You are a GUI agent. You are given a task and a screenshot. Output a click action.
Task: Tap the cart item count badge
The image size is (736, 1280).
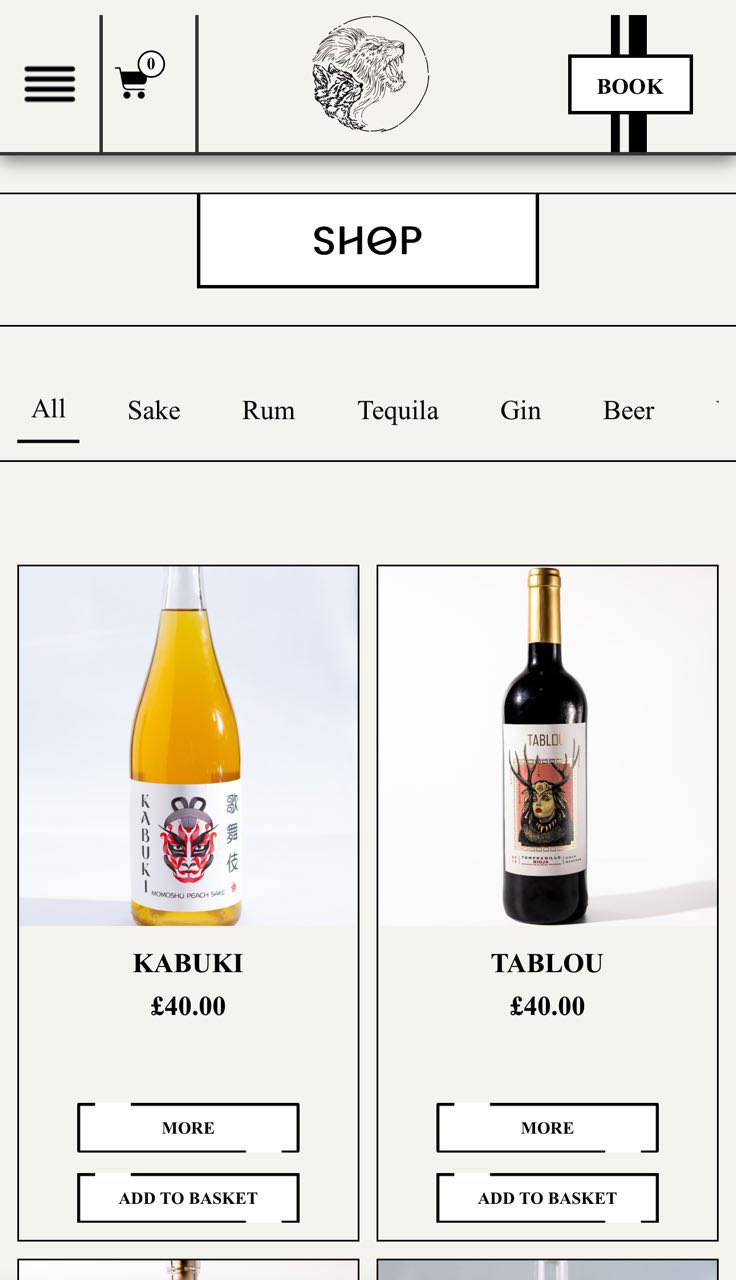[151, 64]
